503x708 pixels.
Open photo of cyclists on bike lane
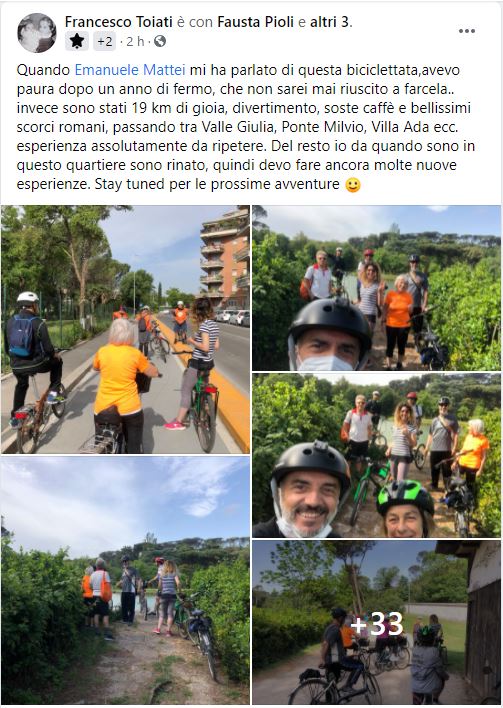126,329
